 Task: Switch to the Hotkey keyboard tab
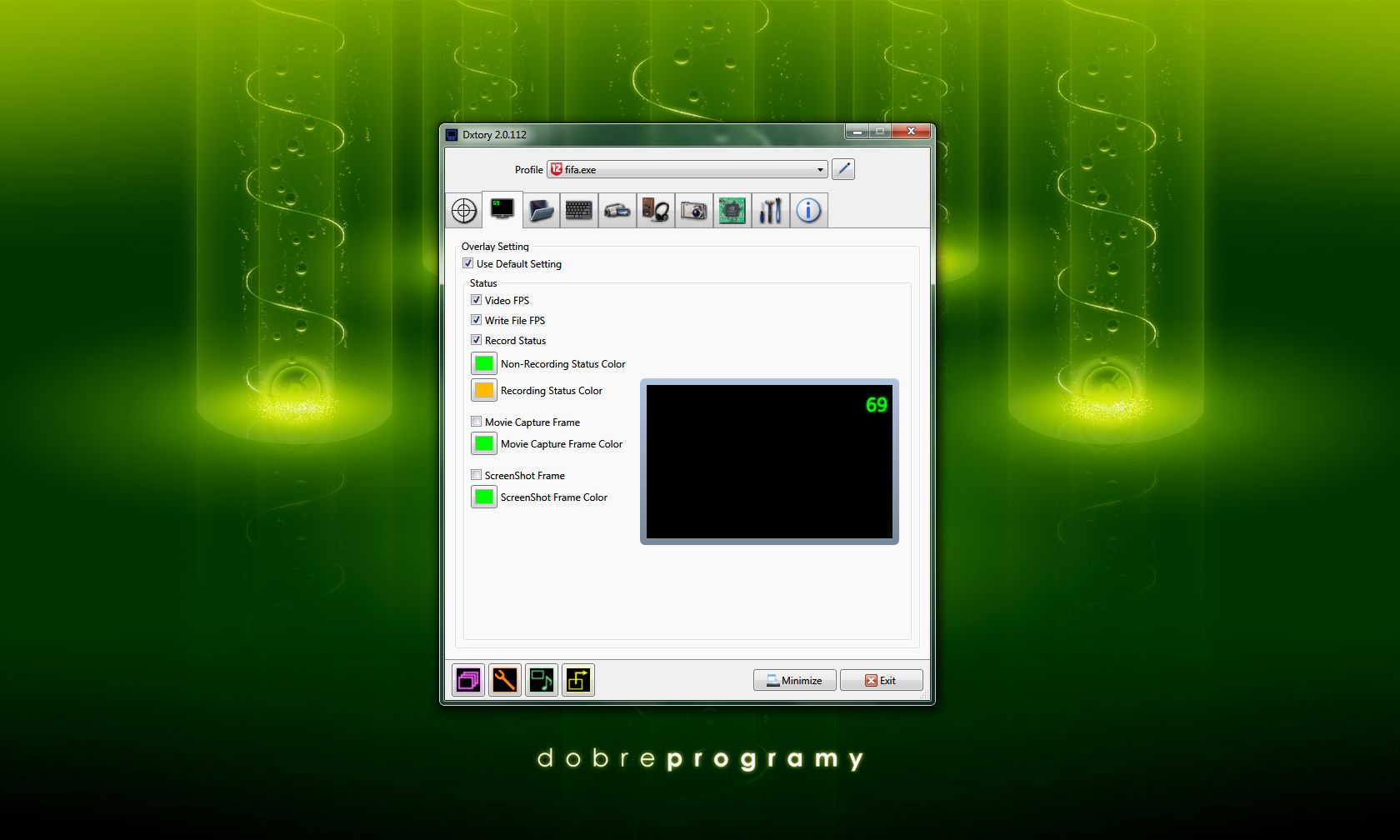click(578, 210)
